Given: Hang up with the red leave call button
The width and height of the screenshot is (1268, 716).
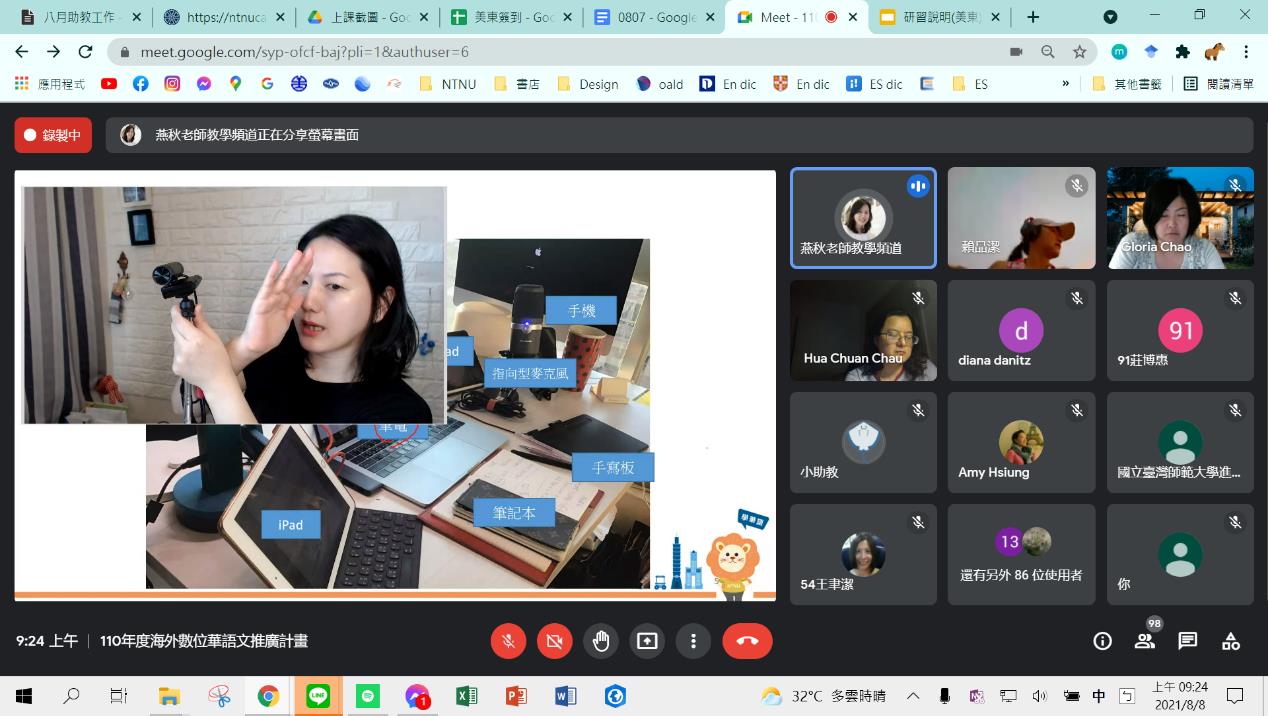Looking at the screenshot, I should click(x=747, y=641).
